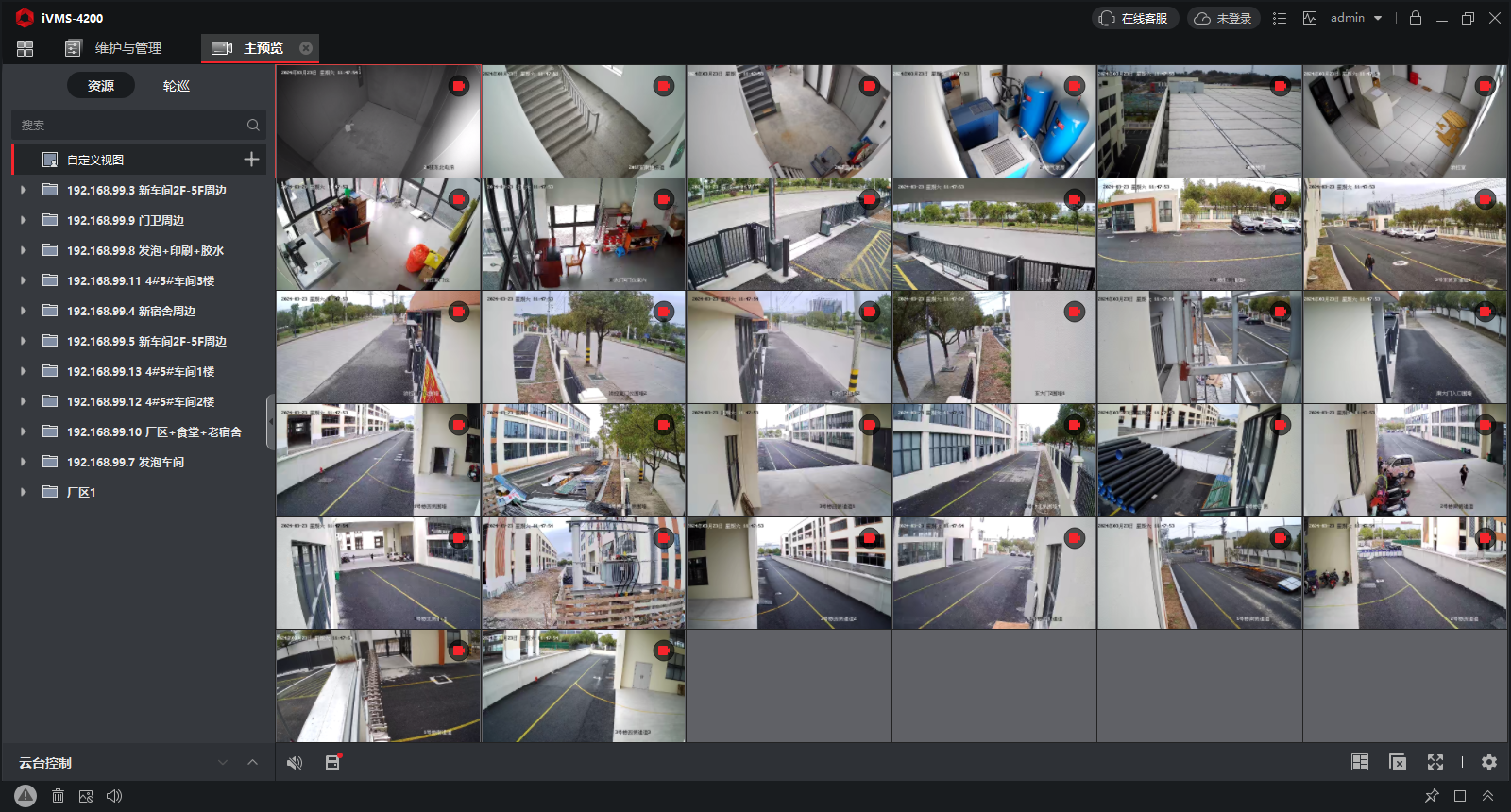Toggle recording on the black pipes camera
The height and width of the screenshot is (812, 1511).
pos(1280,425)
